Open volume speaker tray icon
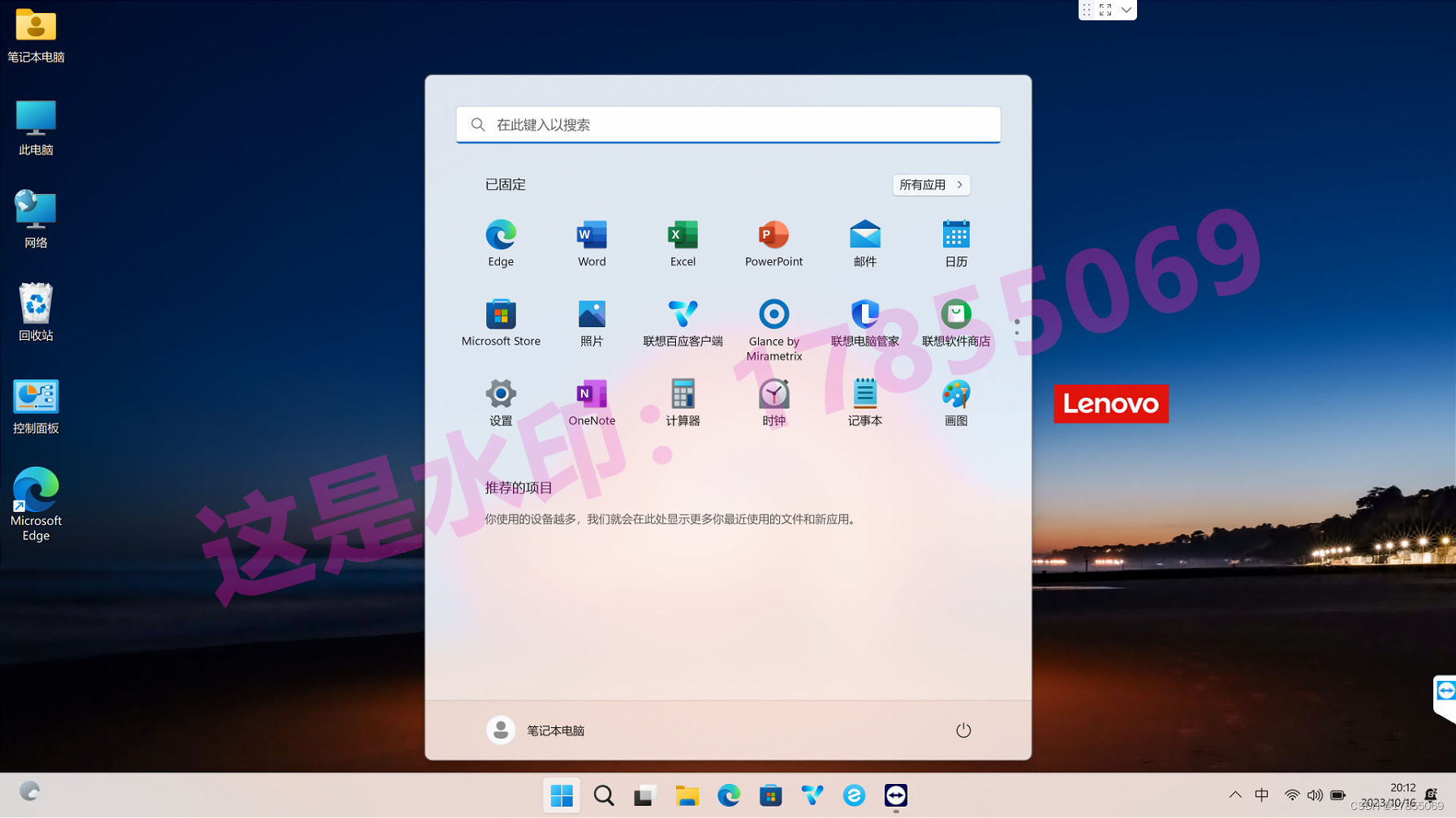Screen dimensions: 1456x818 1315,795
